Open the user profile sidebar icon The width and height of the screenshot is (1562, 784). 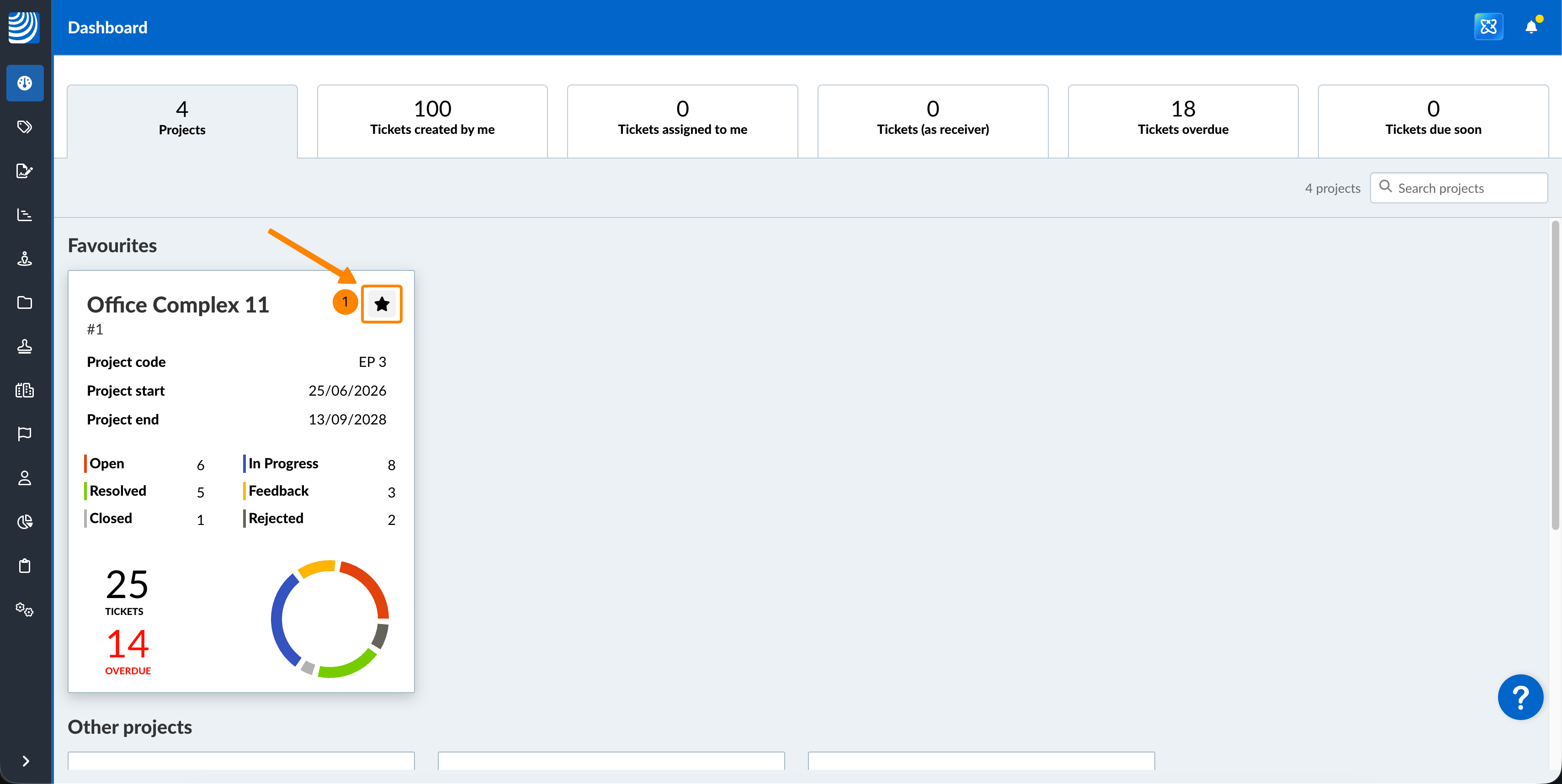24,478
